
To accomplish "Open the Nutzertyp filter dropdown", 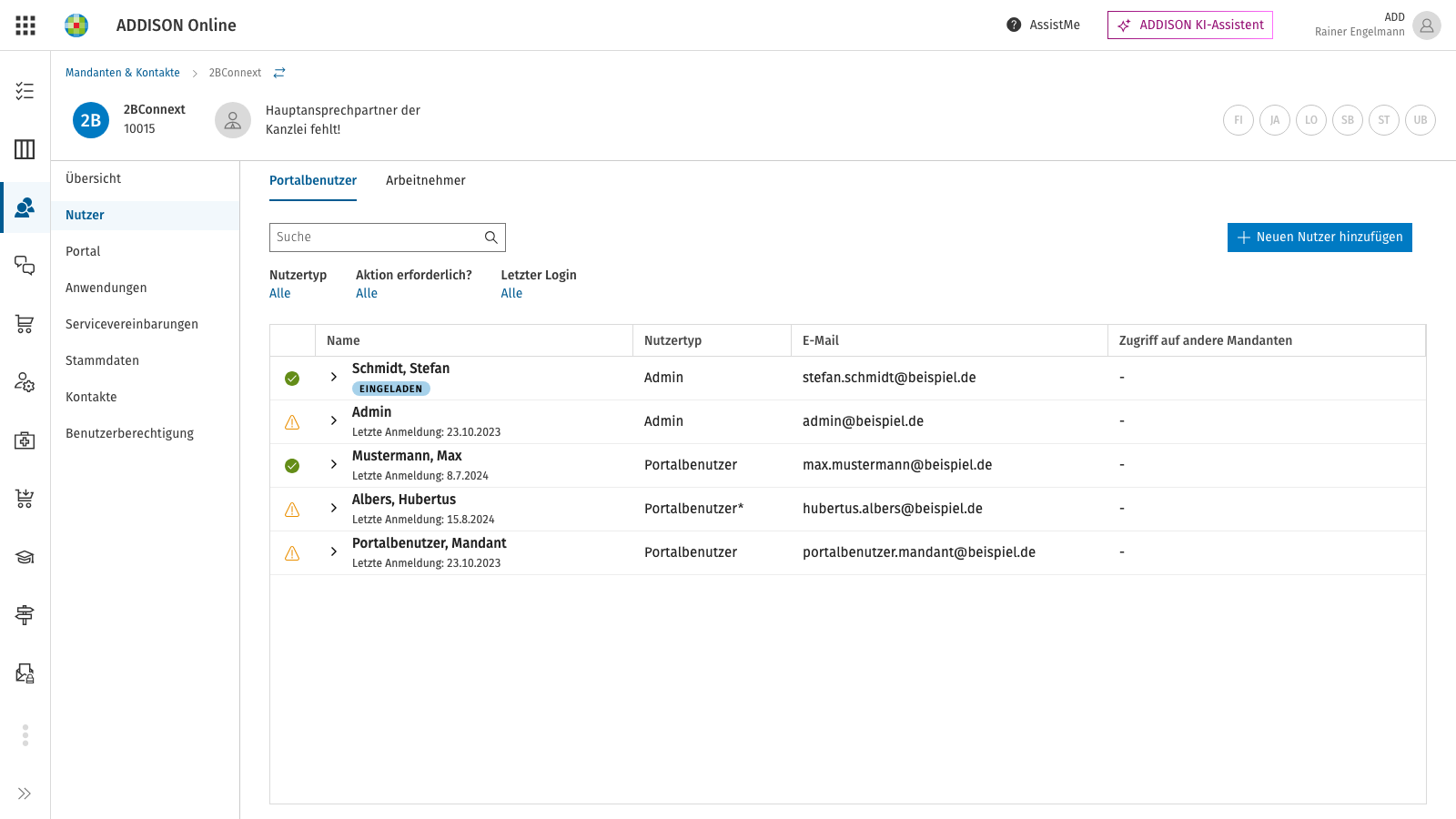I will 280,293.
